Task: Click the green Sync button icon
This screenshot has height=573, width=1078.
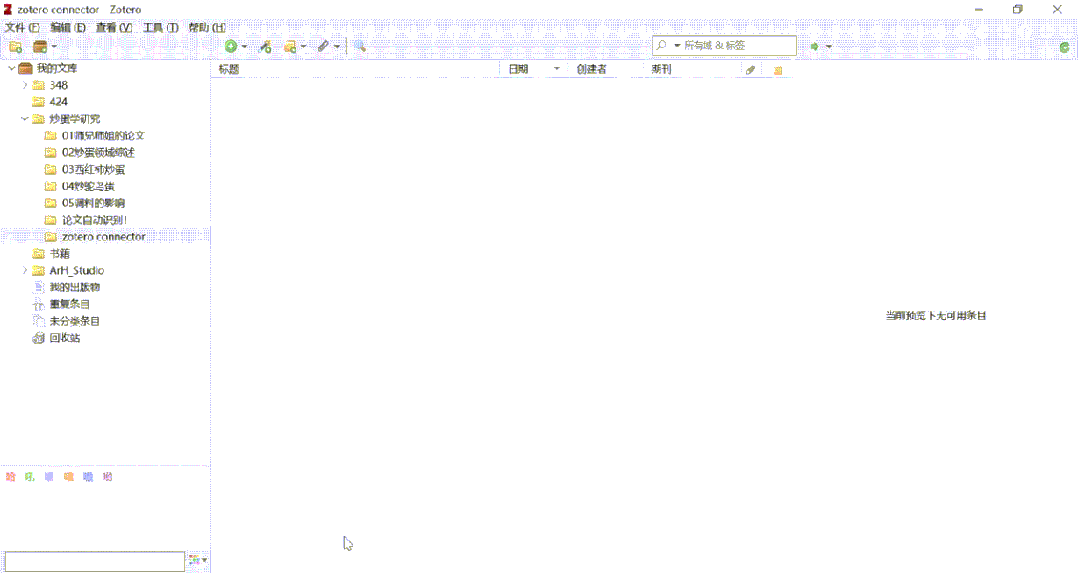Action: [1064, 47]
